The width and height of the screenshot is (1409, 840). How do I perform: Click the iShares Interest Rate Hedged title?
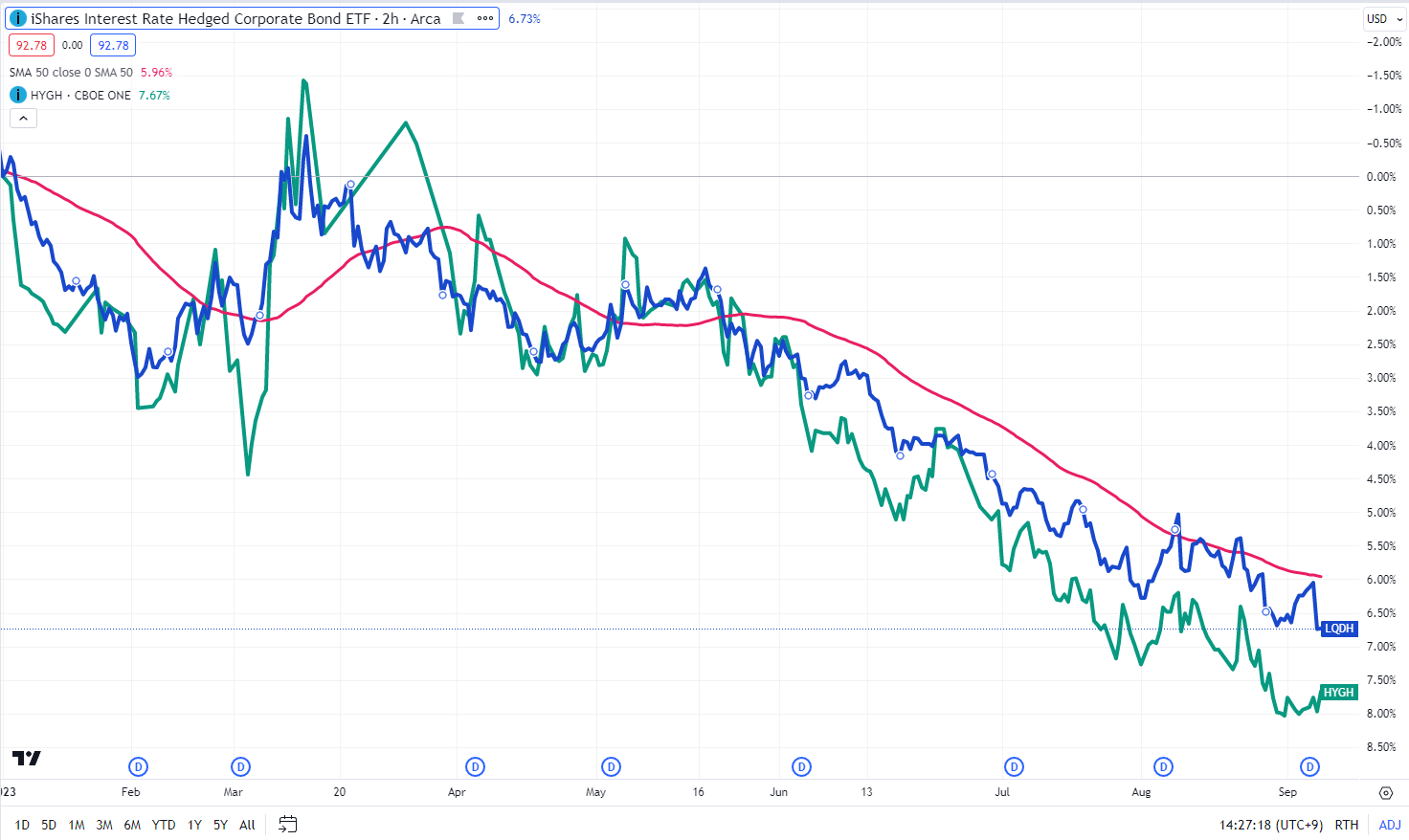(x=199, y=18)
